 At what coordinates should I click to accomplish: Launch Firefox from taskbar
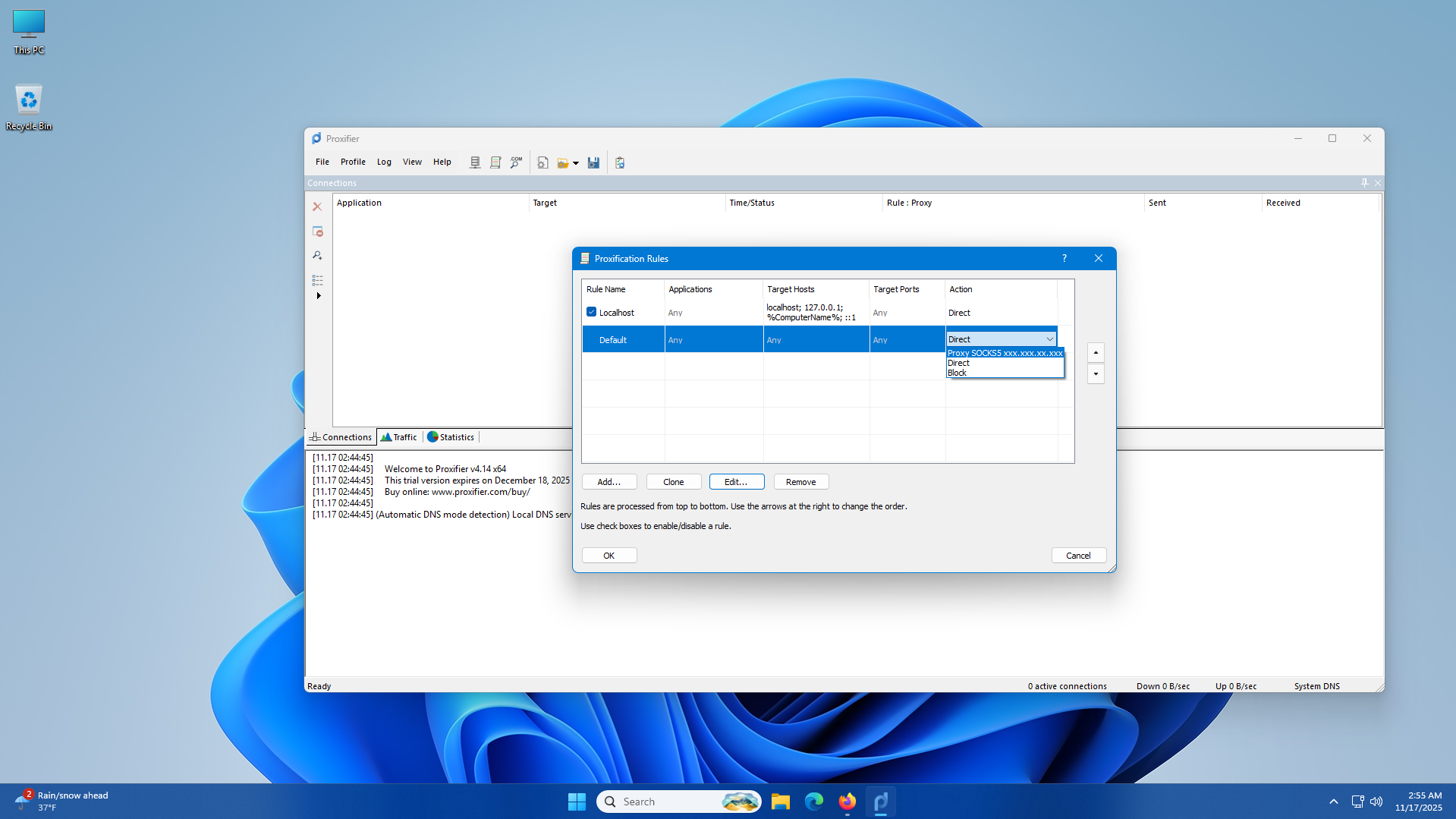[847, 802]
